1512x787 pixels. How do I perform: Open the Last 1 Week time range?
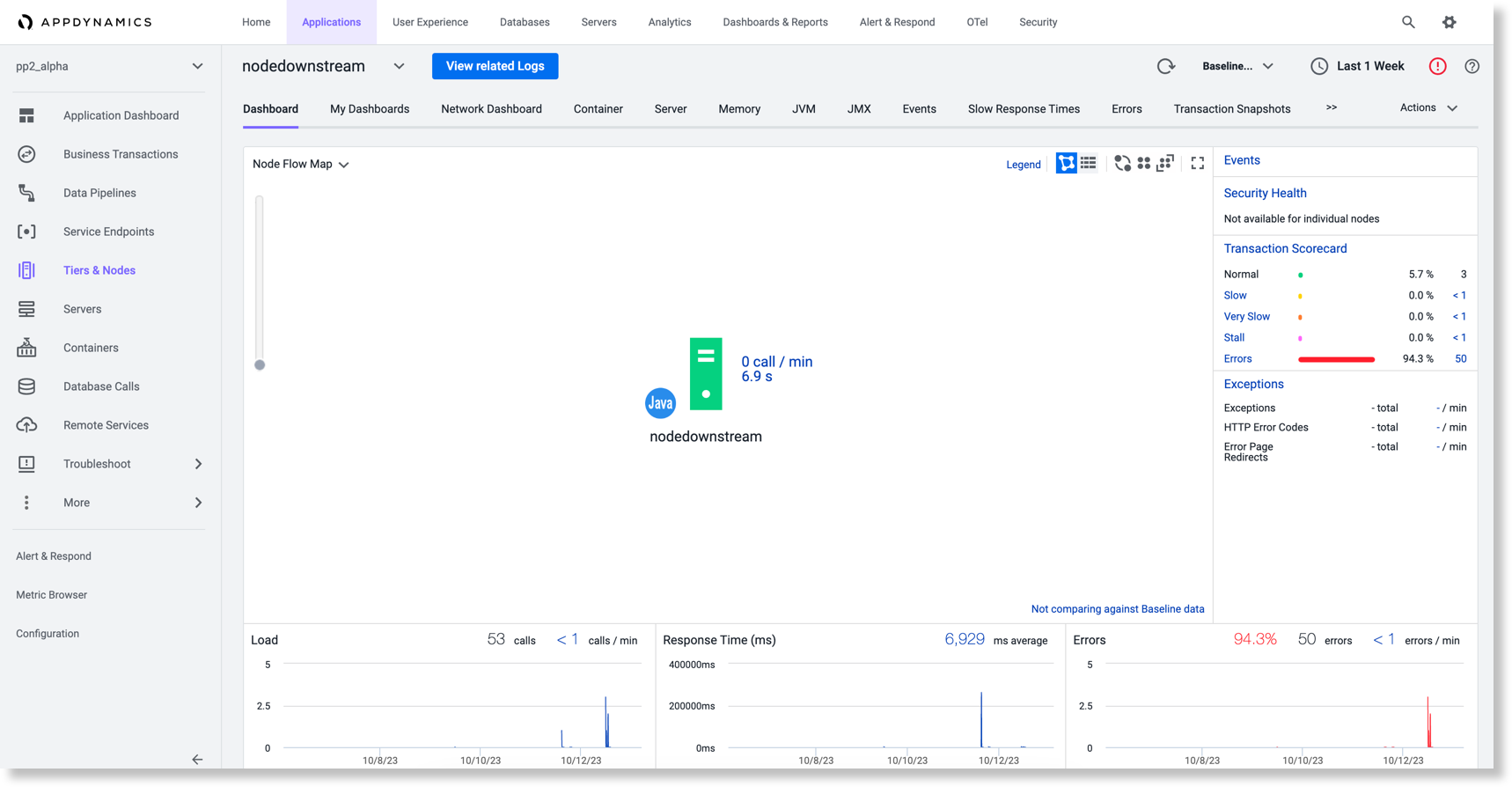[x=1370, y=66]
